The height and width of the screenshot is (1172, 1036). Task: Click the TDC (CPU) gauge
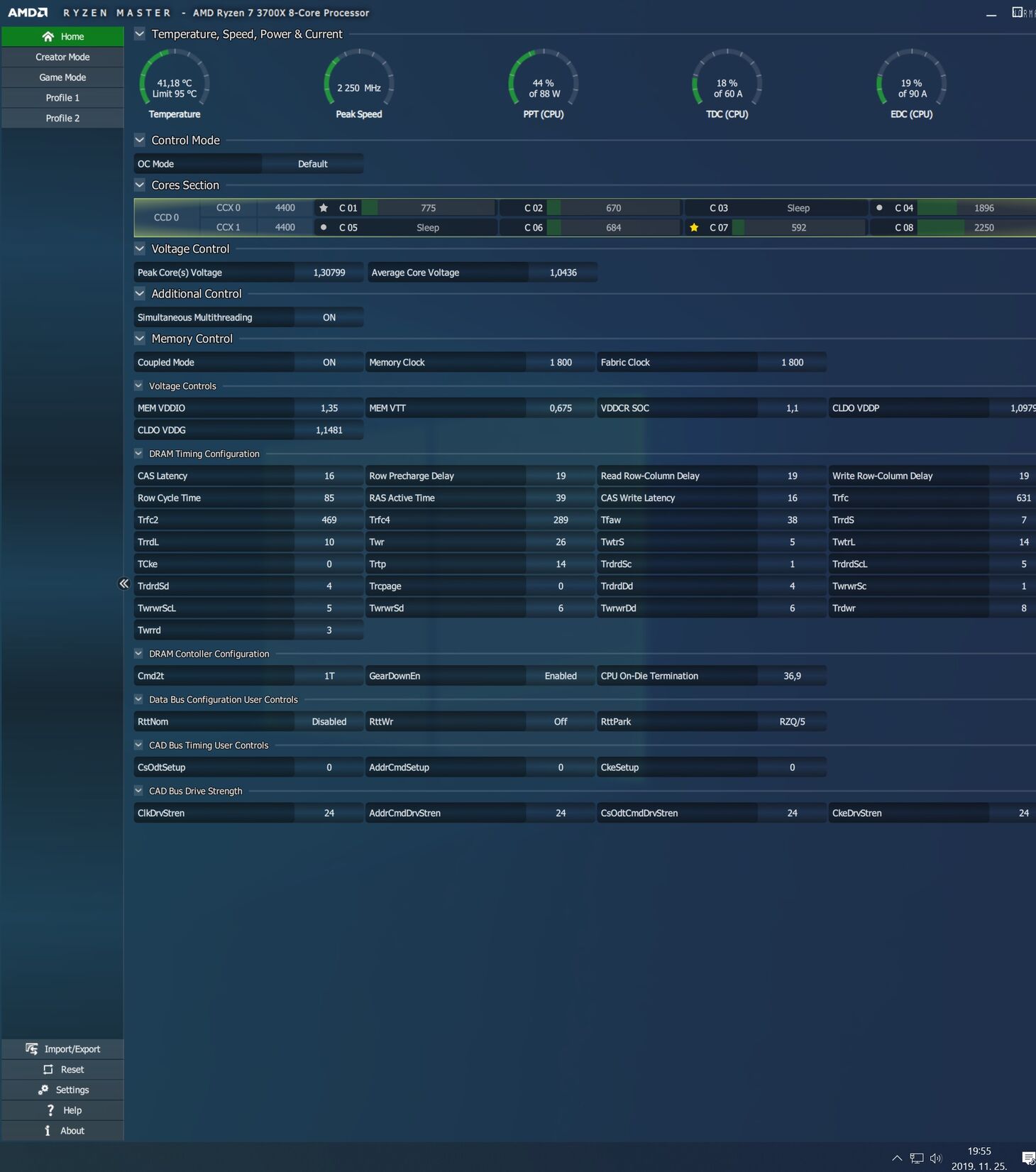(727, 84)
